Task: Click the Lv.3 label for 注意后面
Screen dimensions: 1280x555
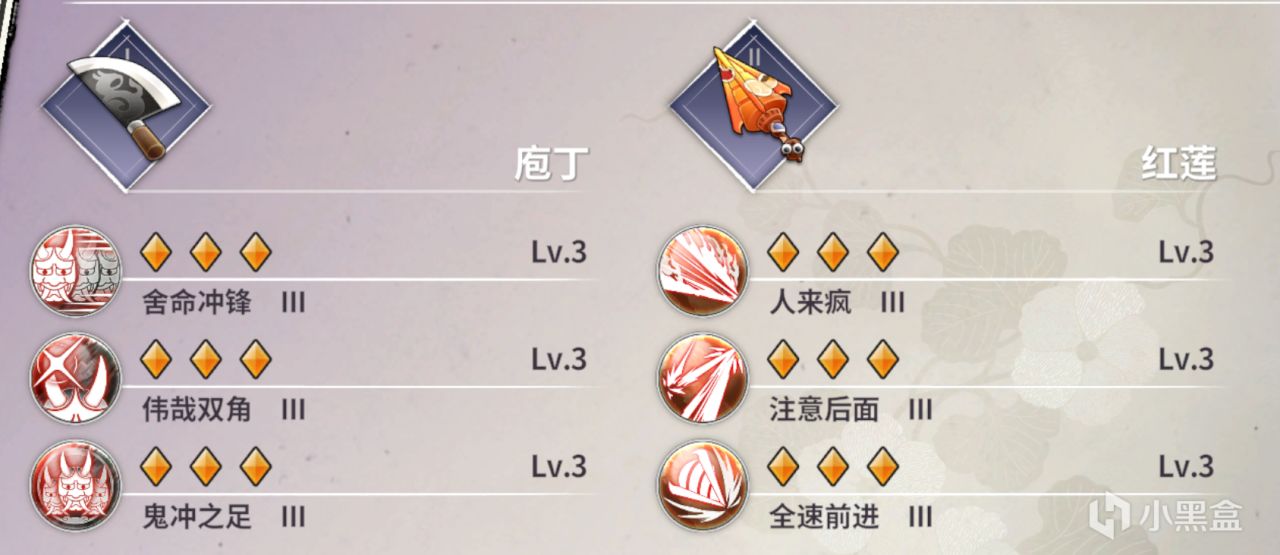Action: pyautogui.click(x=1186, y=360)
